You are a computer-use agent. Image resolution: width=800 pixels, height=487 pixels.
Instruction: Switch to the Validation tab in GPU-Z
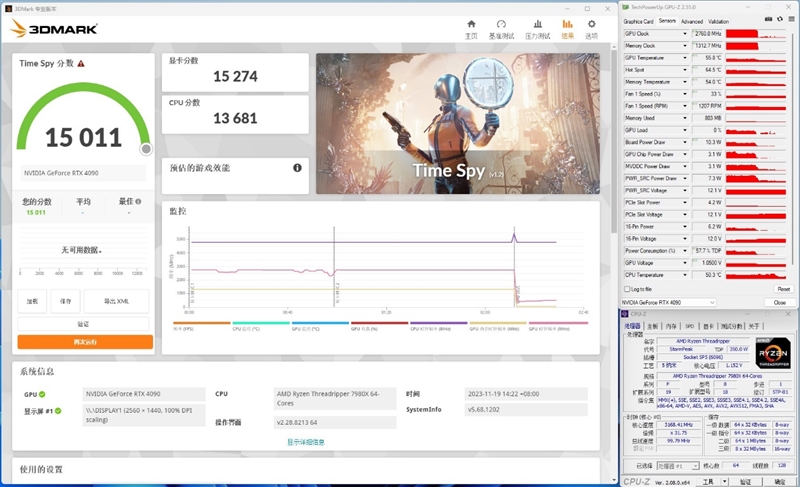pyautogui.click(x=718, y=21)
